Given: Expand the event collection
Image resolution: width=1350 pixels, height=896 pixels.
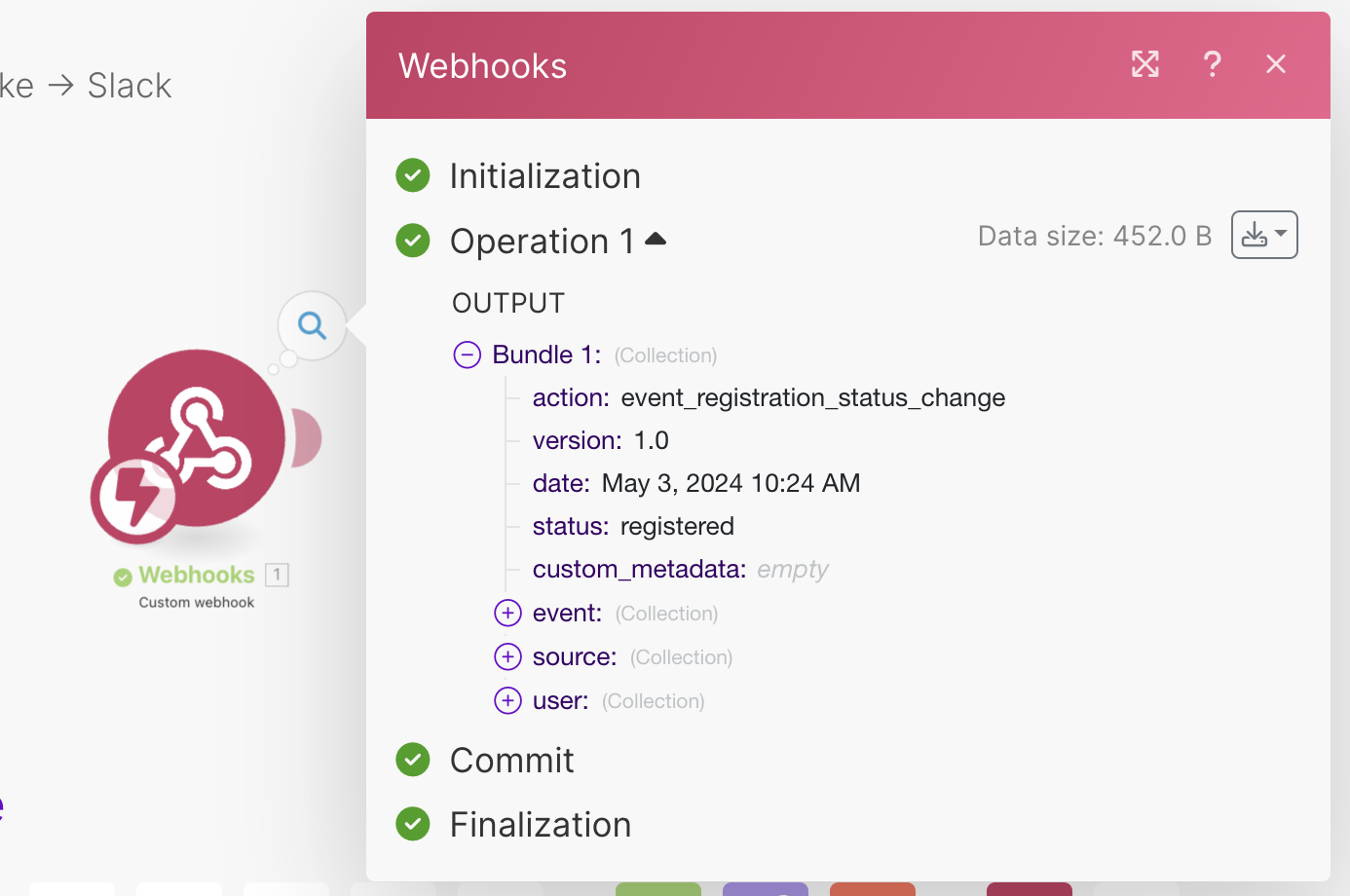Looking at the screenshot, I should tap(508, 613).
